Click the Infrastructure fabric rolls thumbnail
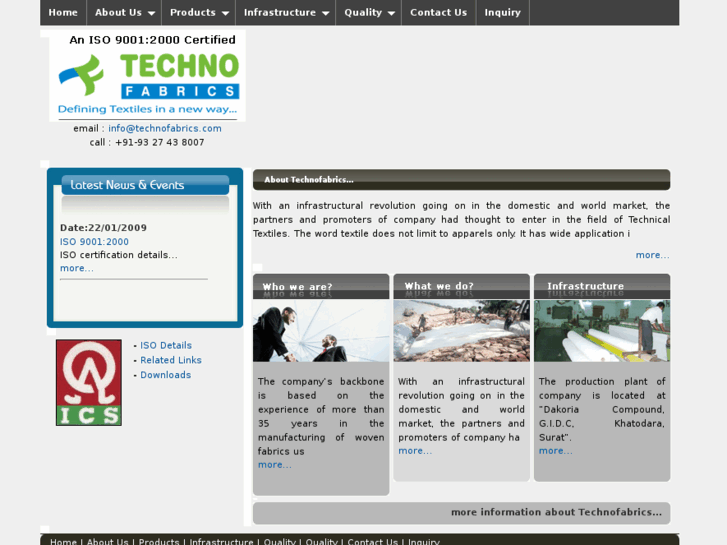 tap(602, 331)
